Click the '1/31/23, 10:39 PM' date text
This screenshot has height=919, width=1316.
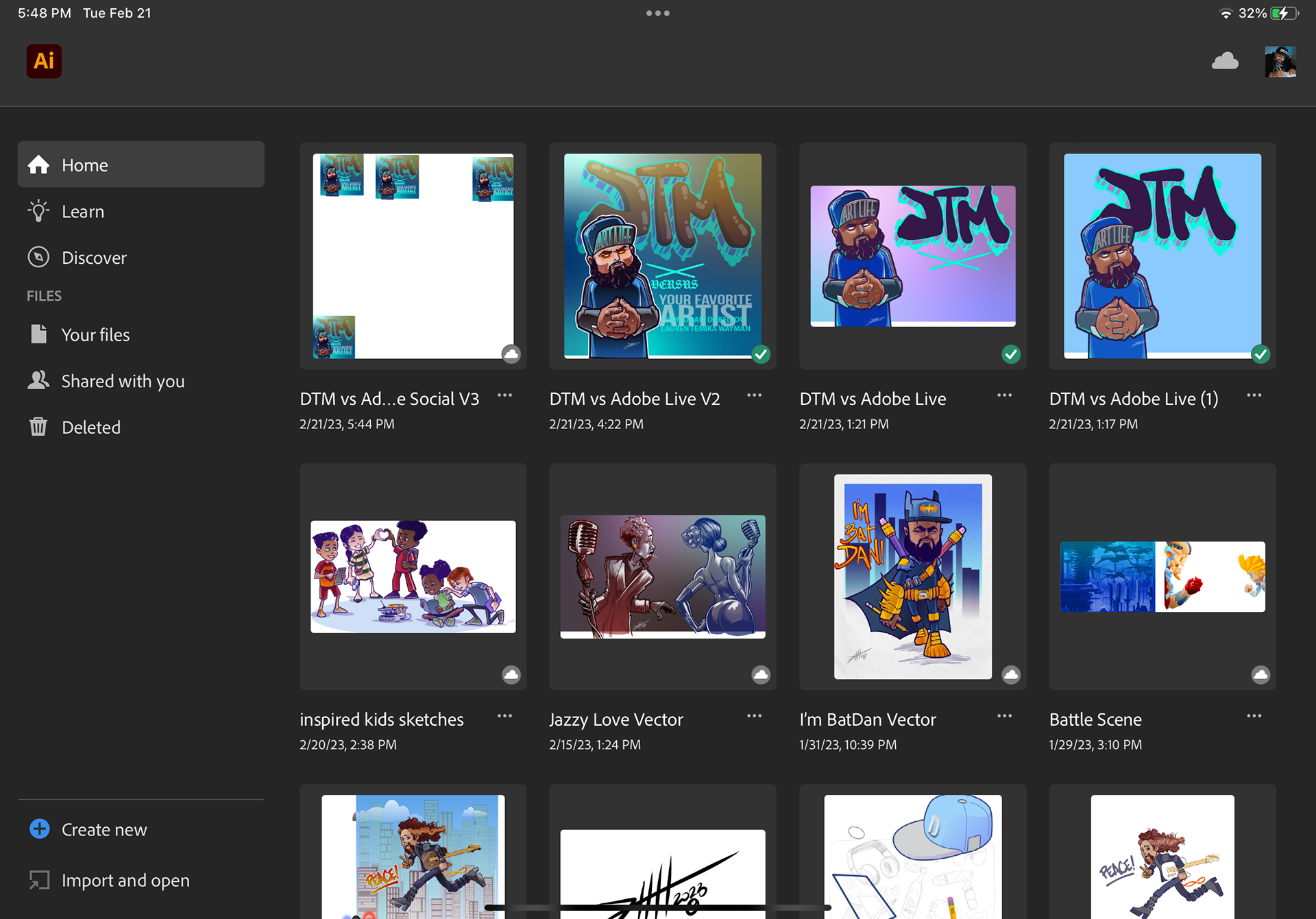[x=848, y=745]
